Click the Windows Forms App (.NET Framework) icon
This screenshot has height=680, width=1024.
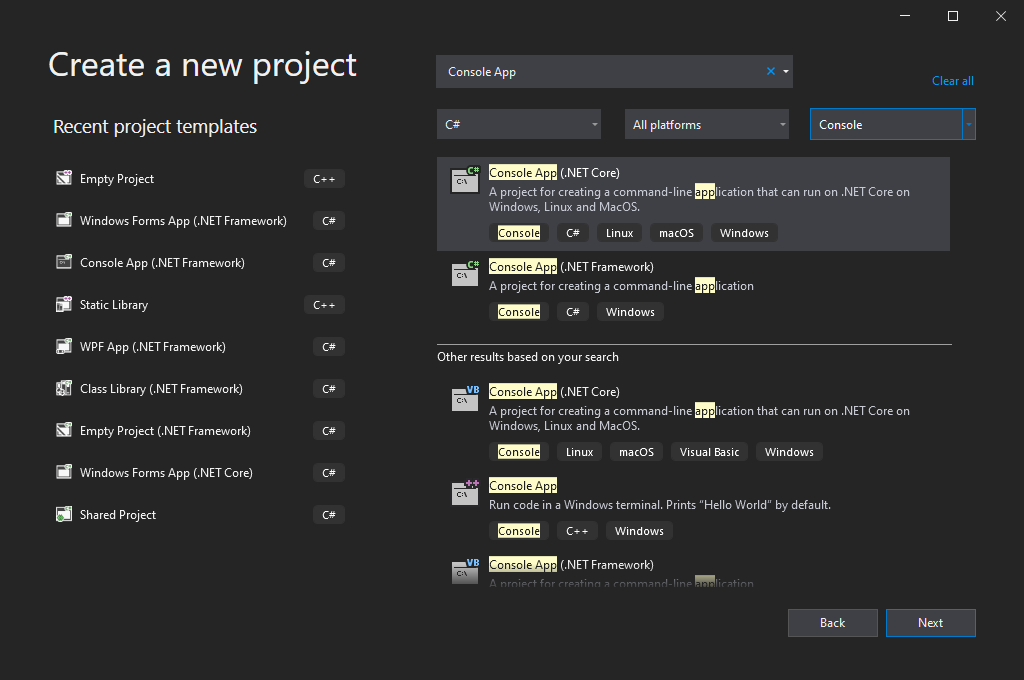[x=64, y=220]
